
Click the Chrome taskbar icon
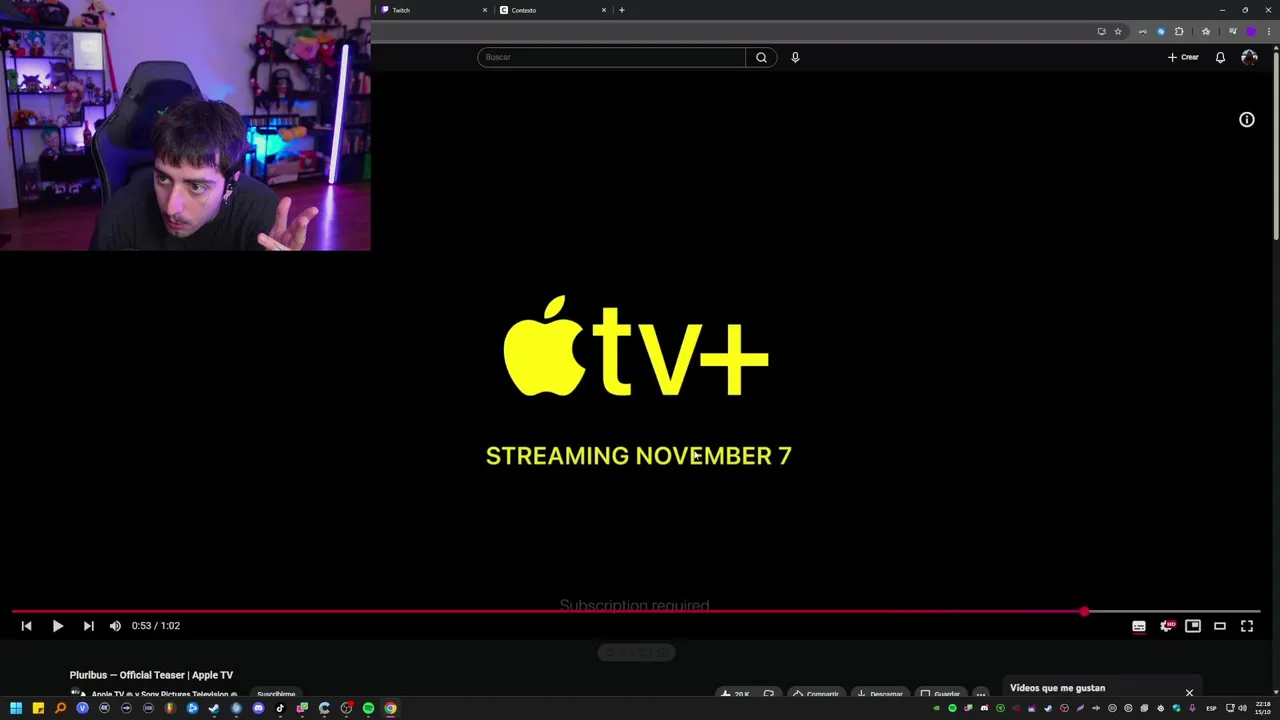[x=390, y=708]
